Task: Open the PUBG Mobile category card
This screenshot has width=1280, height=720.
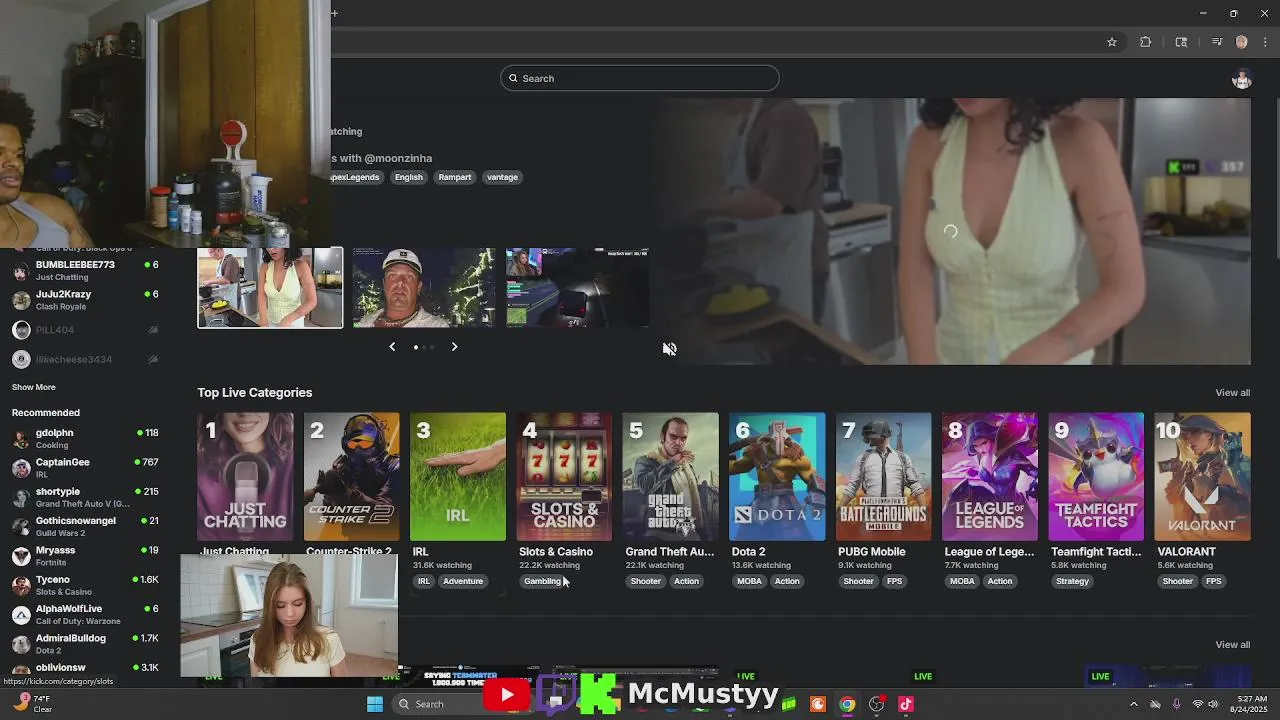Action: click(883, 477)
